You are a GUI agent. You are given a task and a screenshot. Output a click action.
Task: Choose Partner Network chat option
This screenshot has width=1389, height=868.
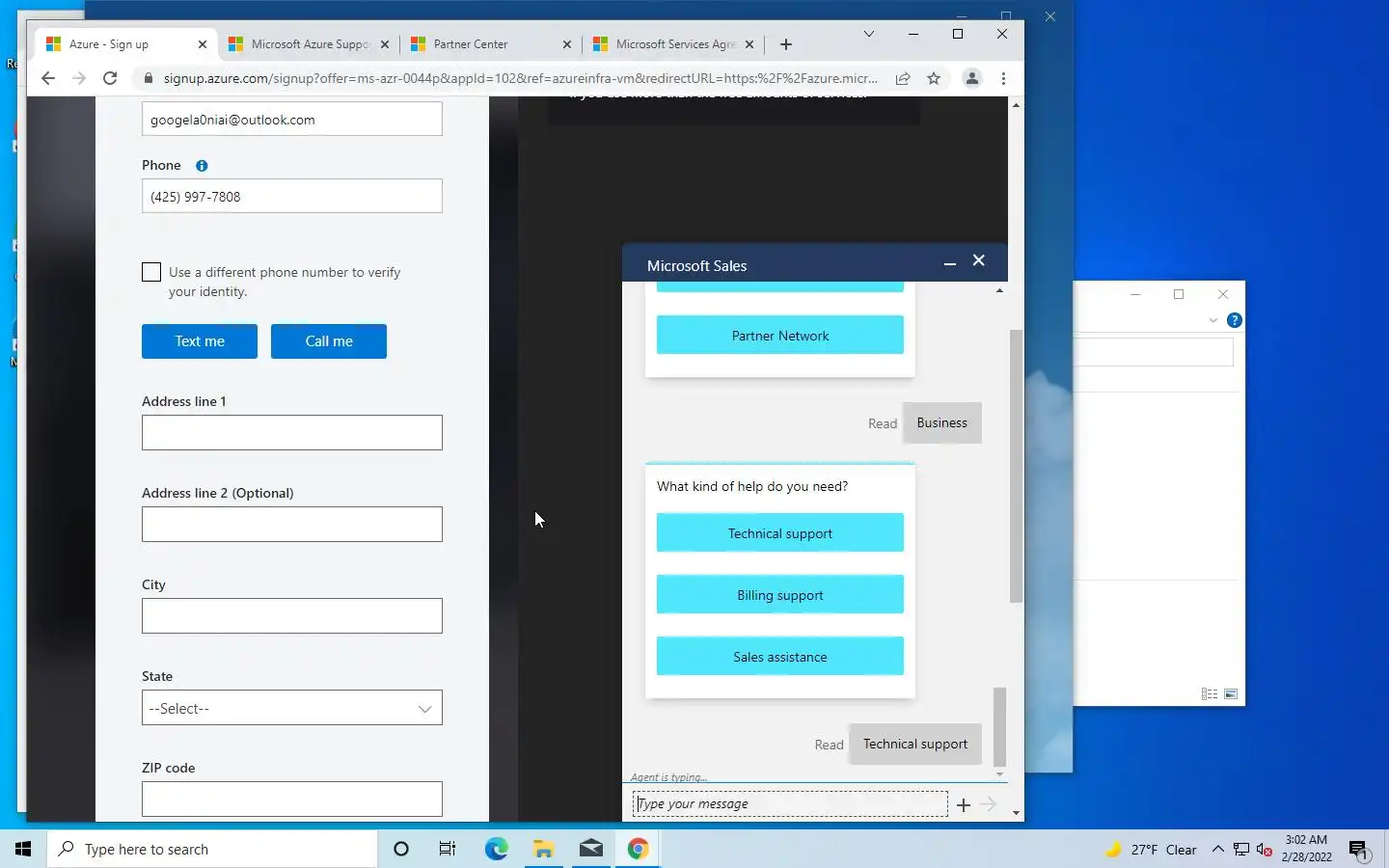[x=780, y=336]
